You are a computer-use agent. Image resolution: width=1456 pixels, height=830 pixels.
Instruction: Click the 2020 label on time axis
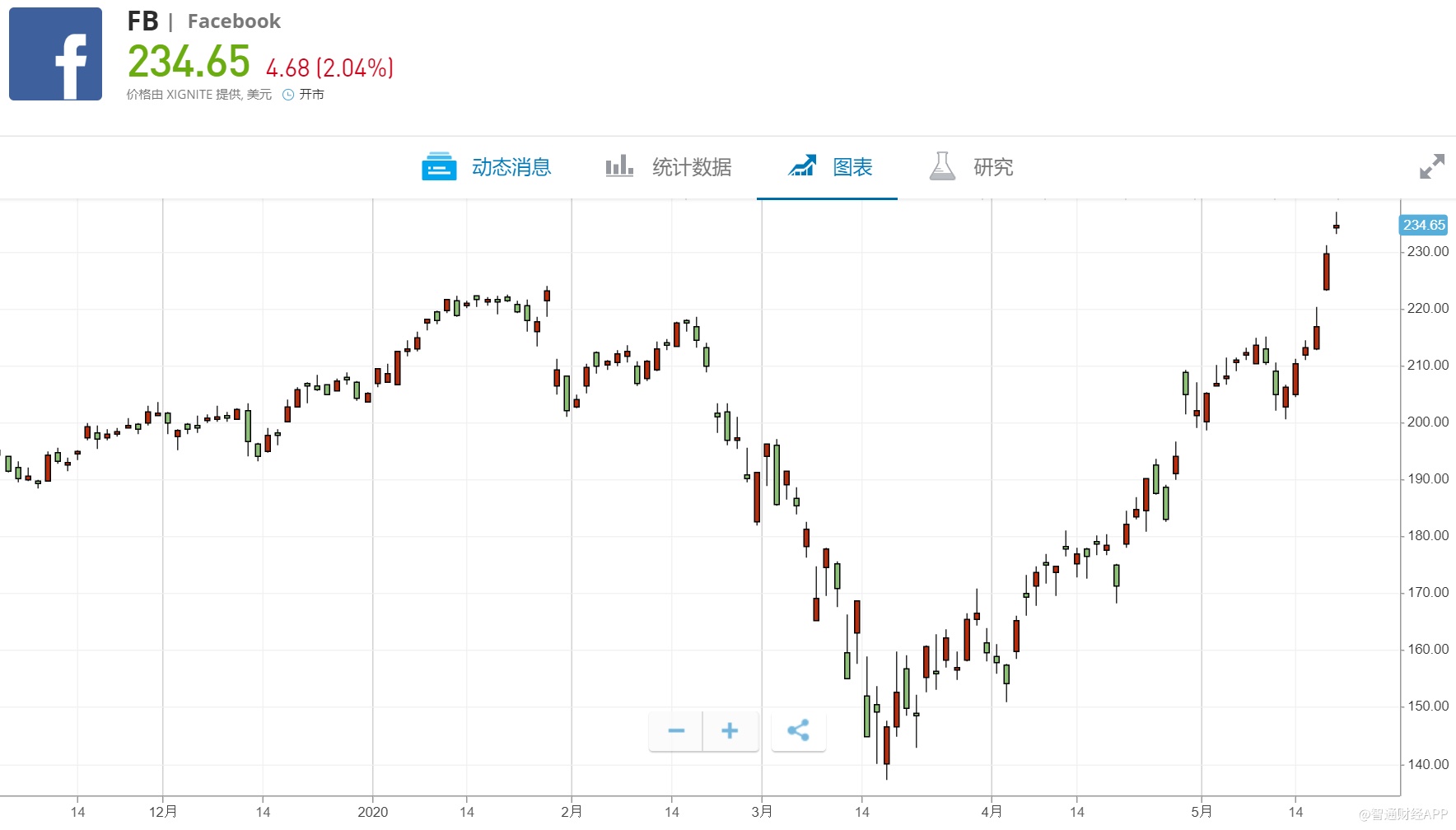point(372,812)
